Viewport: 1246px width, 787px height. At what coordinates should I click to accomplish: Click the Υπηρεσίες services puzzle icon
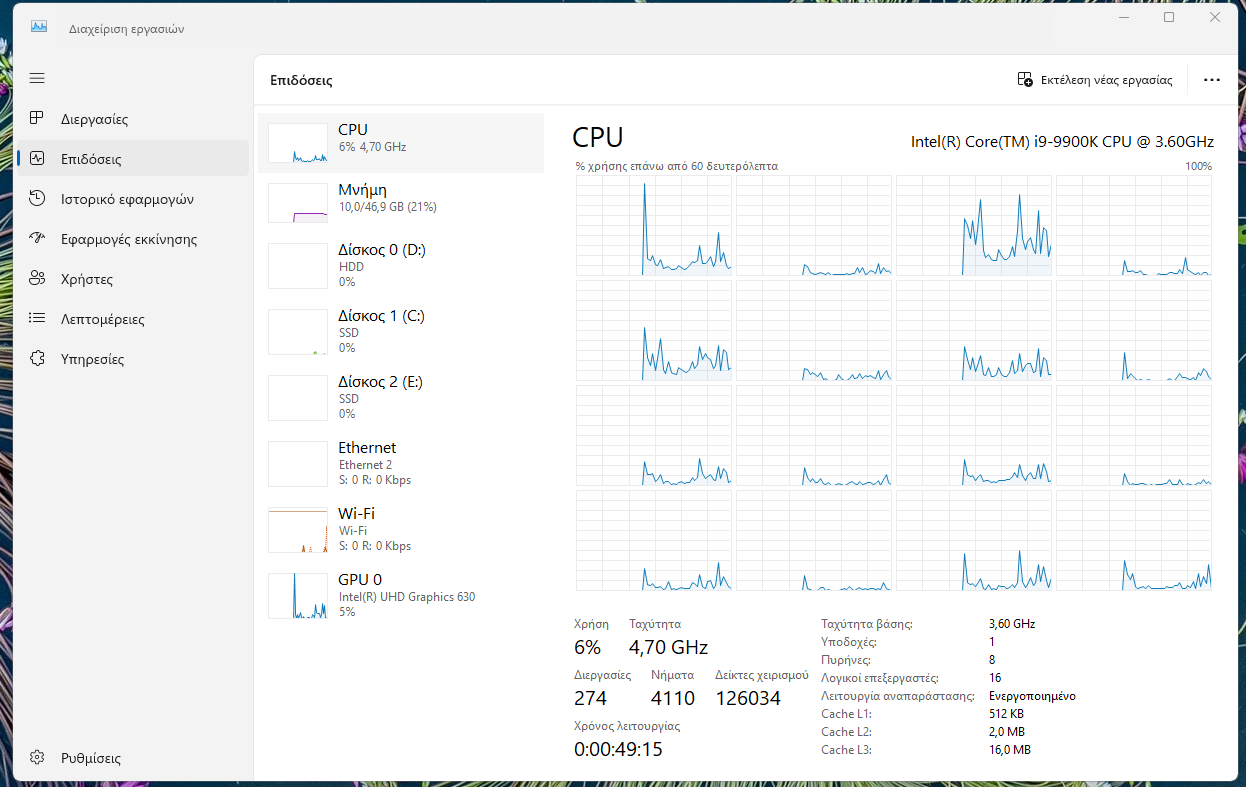[x=37, y=359]
